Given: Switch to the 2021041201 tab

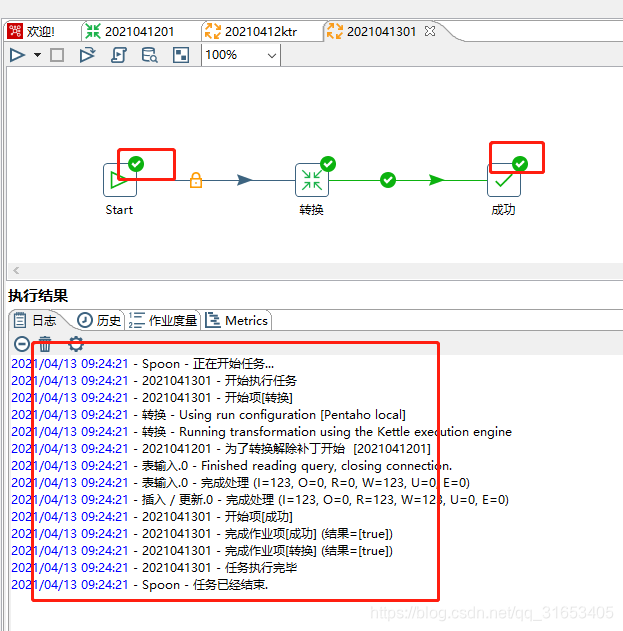Looking at the screenshot, I should pyautogui.click(x=140, y=31).
